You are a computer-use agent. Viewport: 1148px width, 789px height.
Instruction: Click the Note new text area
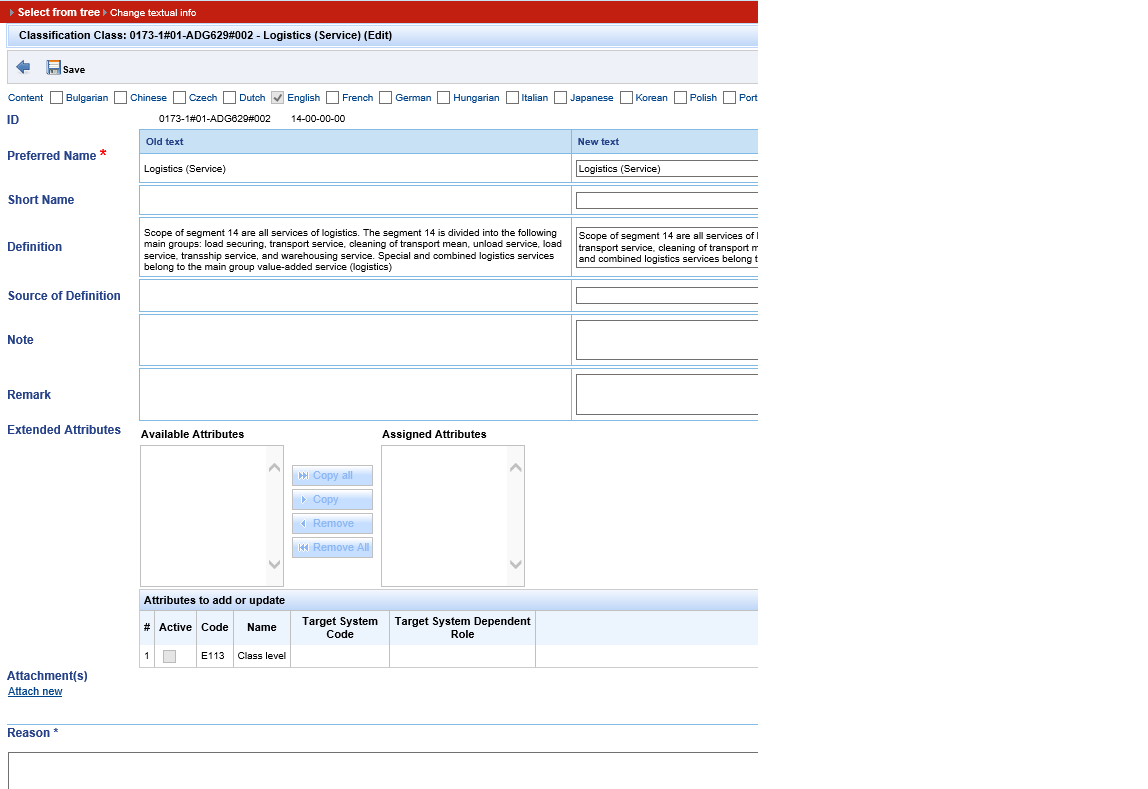pos(666,340)
